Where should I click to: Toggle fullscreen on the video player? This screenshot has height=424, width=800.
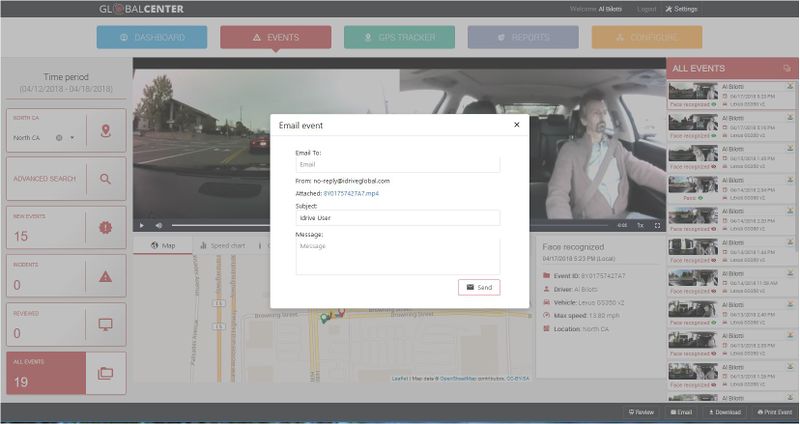point(657,225)
